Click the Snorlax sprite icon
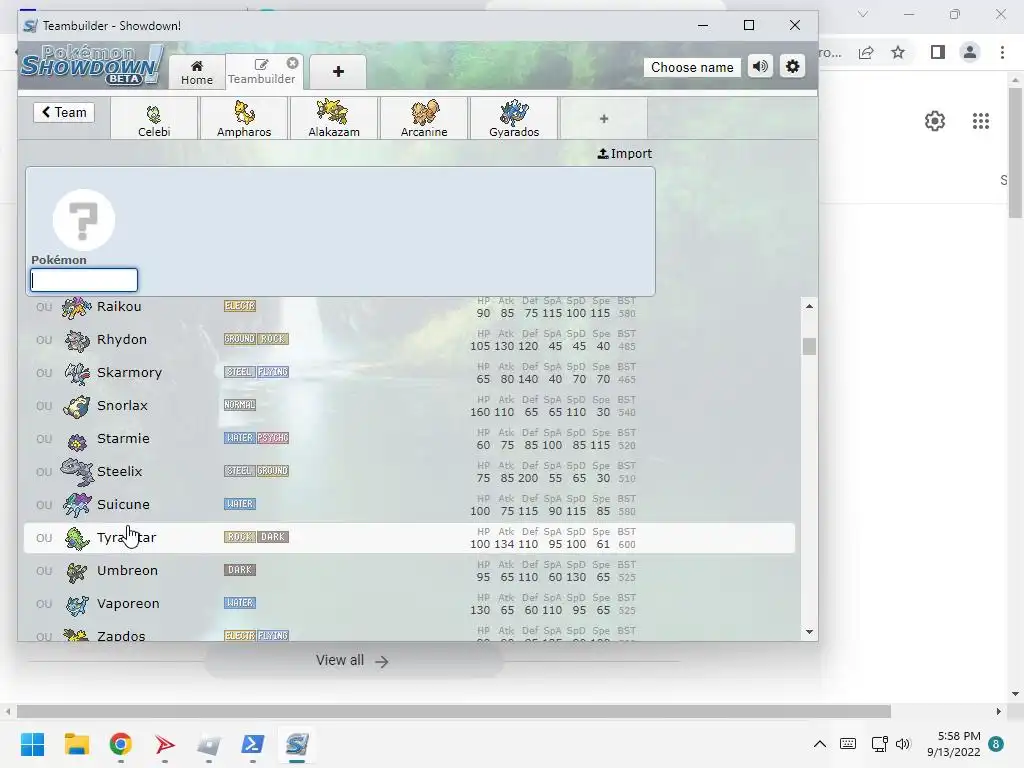The height and width of the screenshot is (768, 1024). tap(76, 406)
